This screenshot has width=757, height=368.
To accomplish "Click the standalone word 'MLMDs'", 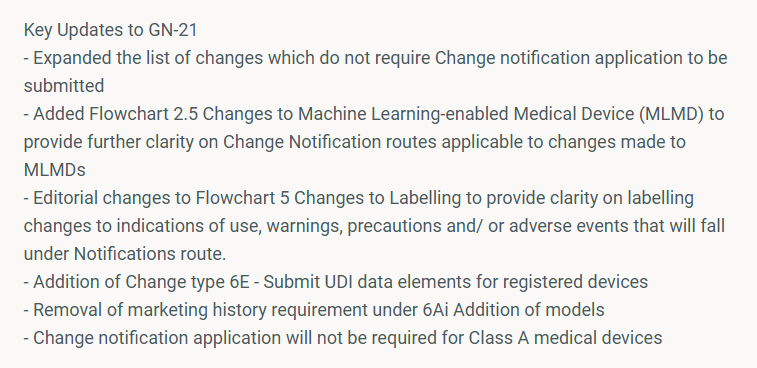I will 55,170.
